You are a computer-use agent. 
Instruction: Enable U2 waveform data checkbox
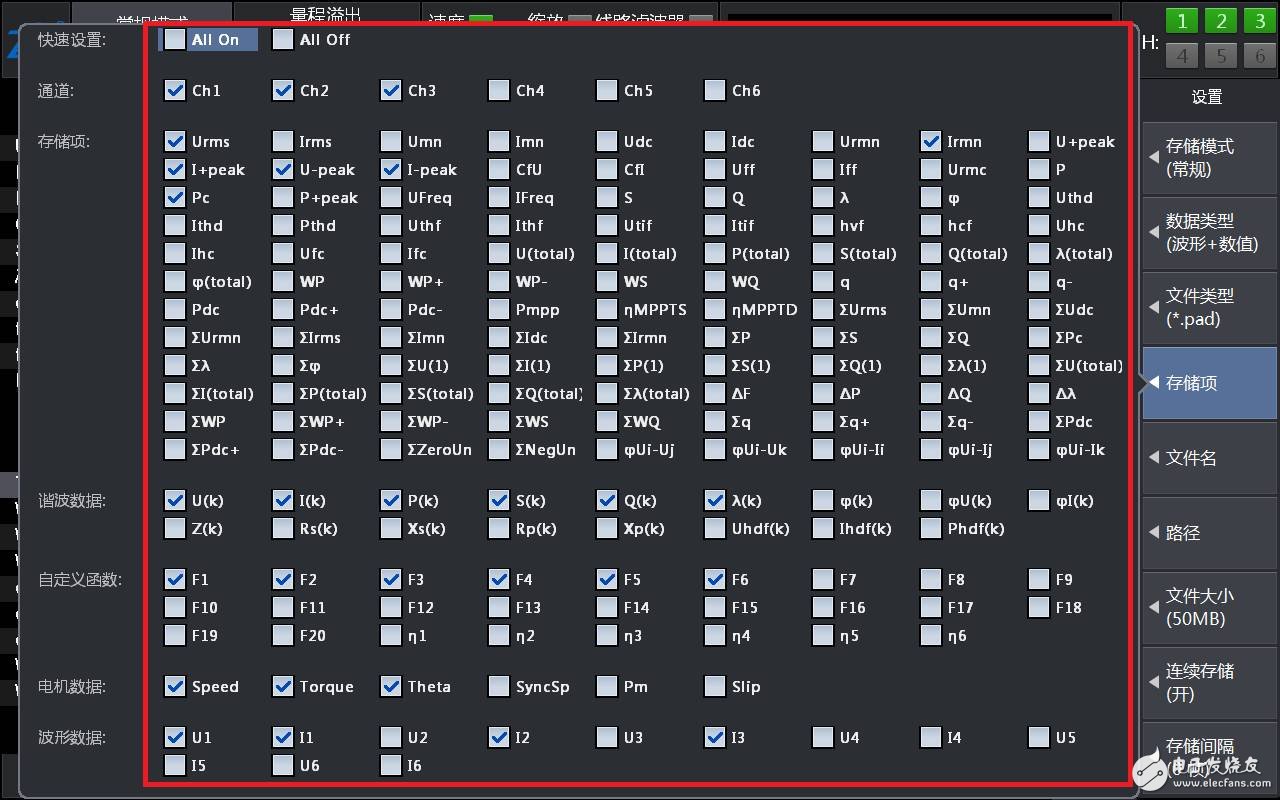[x=392, y=738]
